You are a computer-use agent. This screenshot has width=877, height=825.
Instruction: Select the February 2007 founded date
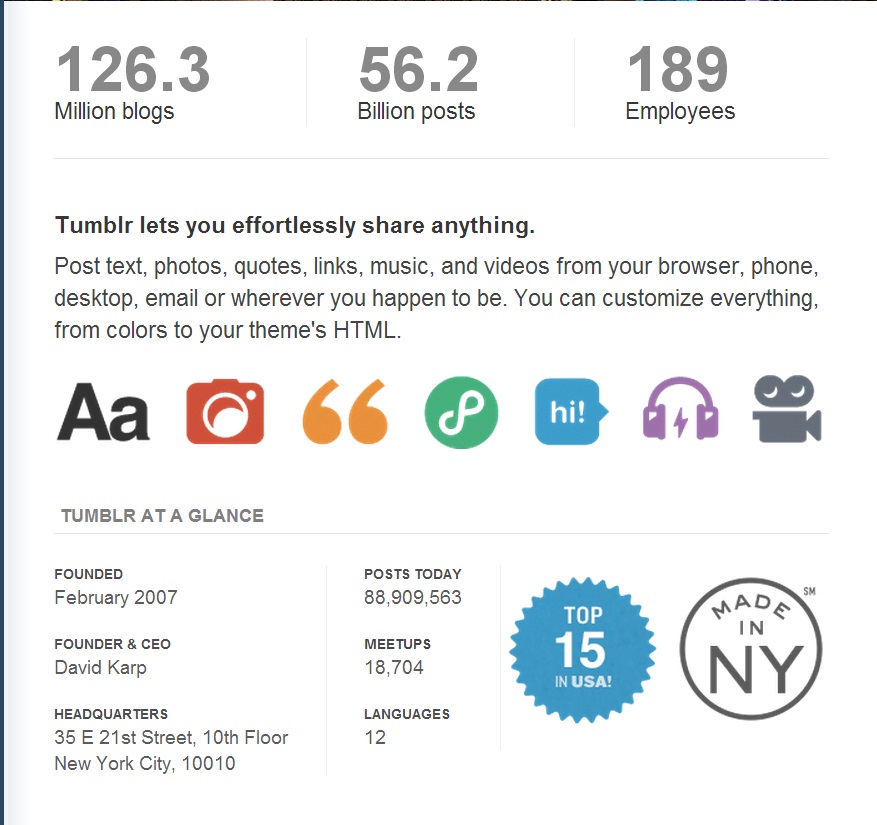pyautogui.click(x=116, y=597)
